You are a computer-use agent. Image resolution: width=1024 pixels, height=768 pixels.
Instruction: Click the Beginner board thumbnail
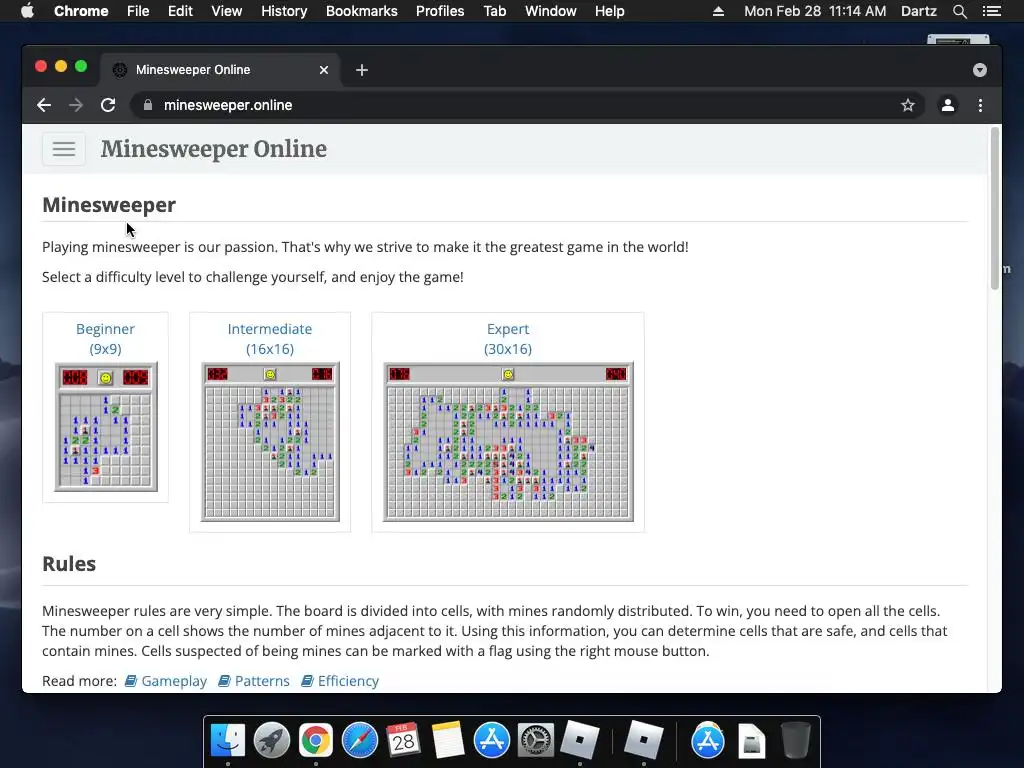[106, 427]
